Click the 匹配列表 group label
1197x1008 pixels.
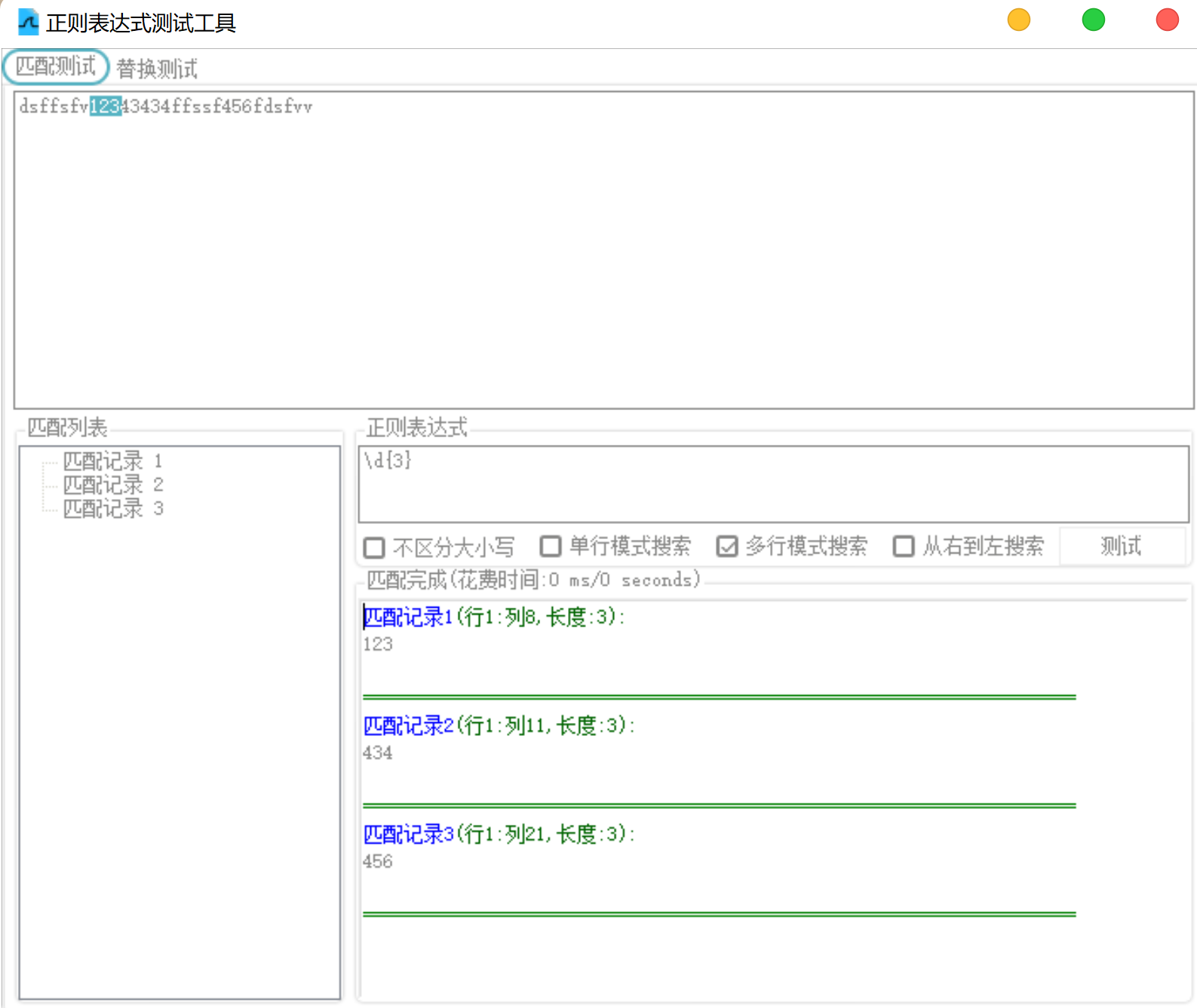[68, 427]
